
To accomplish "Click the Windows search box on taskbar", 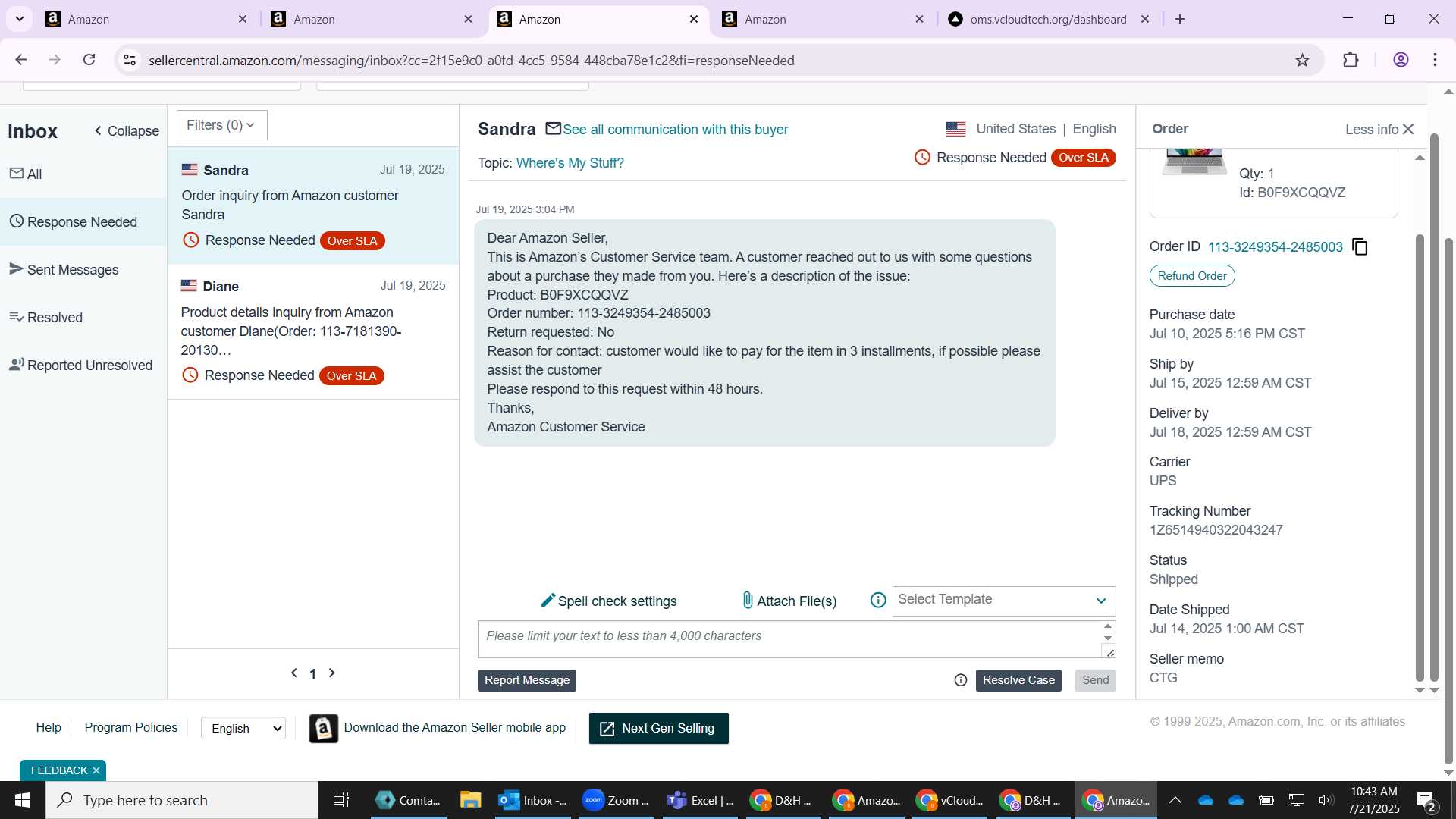I will coord(182,800).
